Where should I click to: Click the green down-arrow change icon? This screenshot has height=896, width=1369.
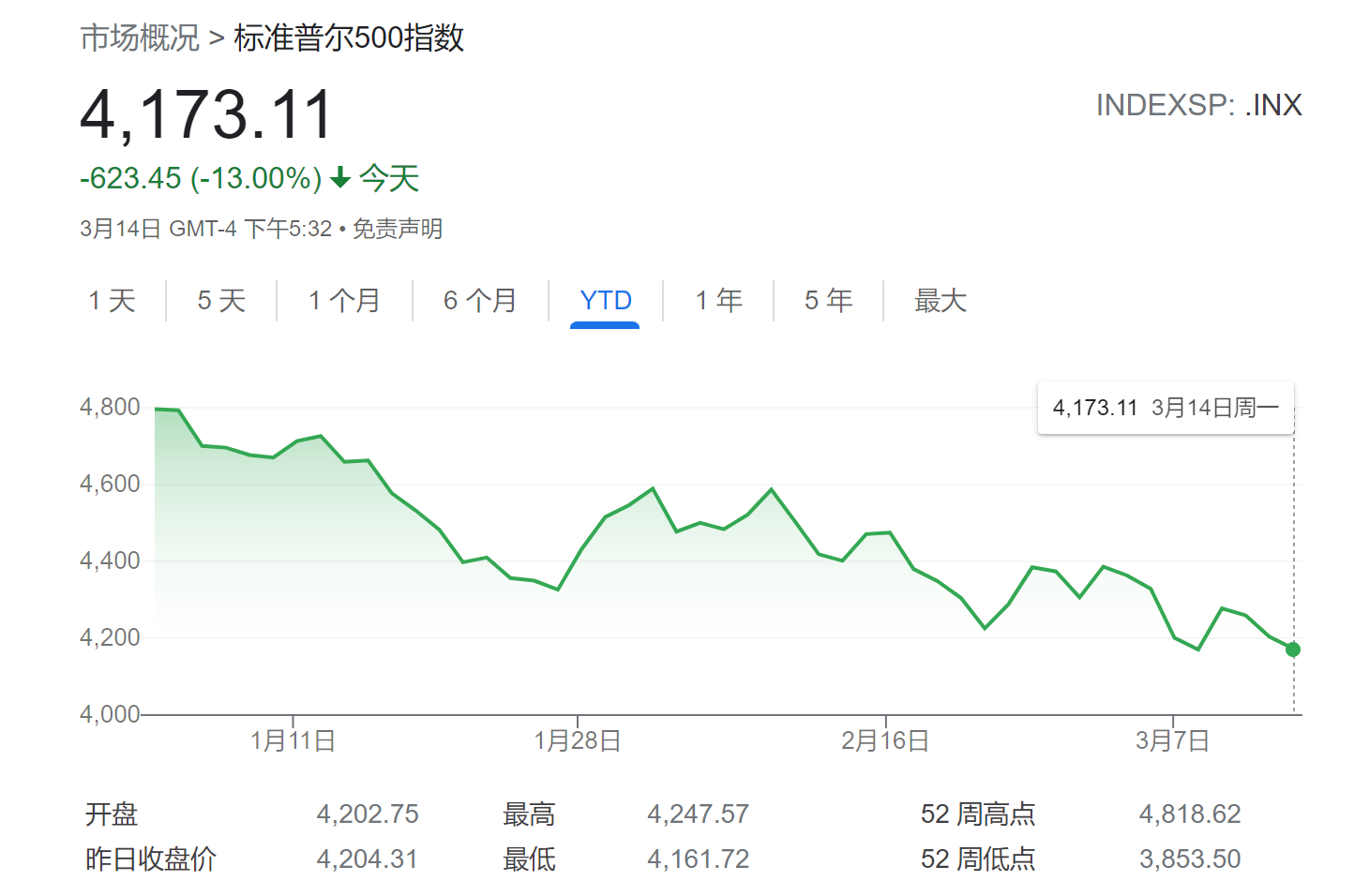coord(341,177)
